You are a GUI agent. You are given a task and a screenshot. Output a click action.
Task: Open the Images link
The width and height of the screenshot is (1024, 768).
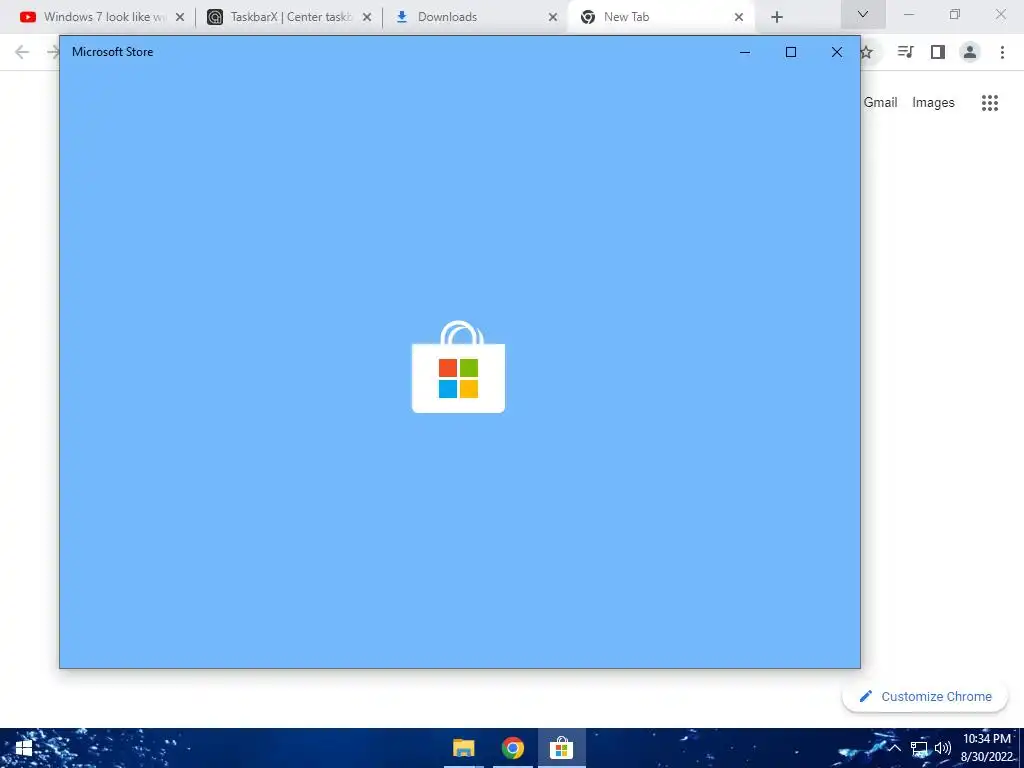pyautogui.click(x=933, y=103)
